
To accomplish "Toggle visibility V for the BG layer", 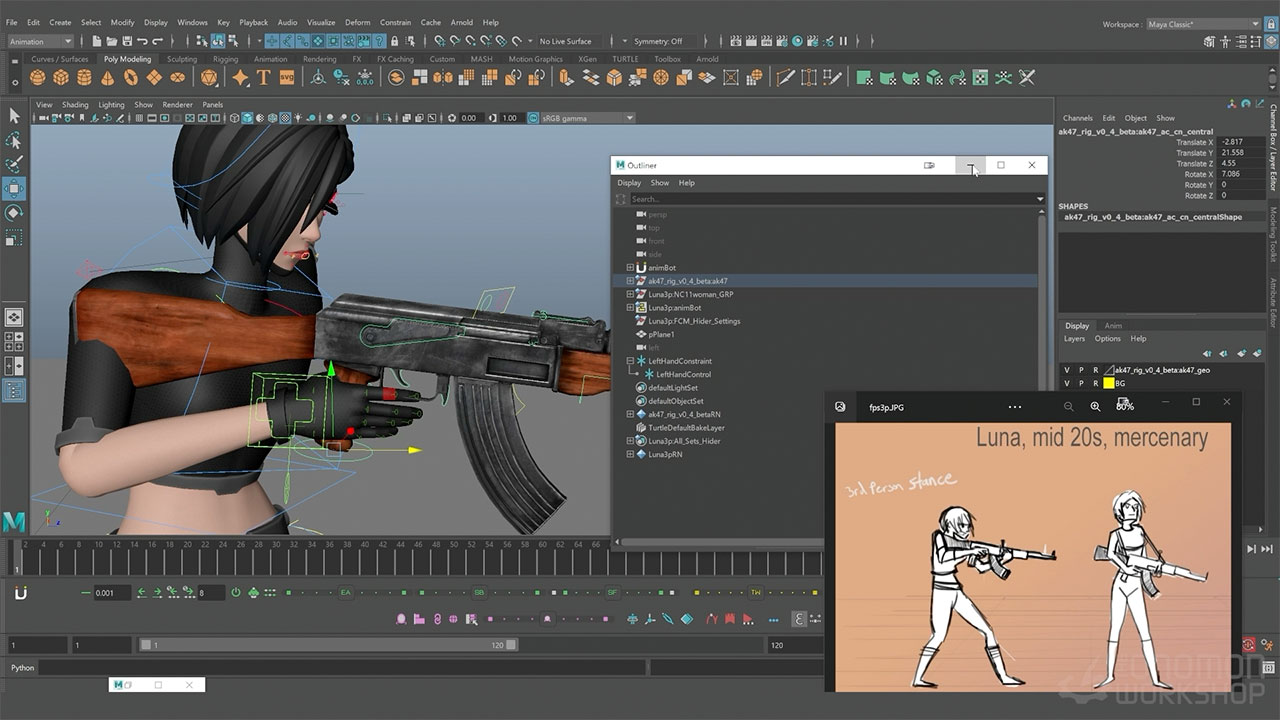I will pos(1067,383).
